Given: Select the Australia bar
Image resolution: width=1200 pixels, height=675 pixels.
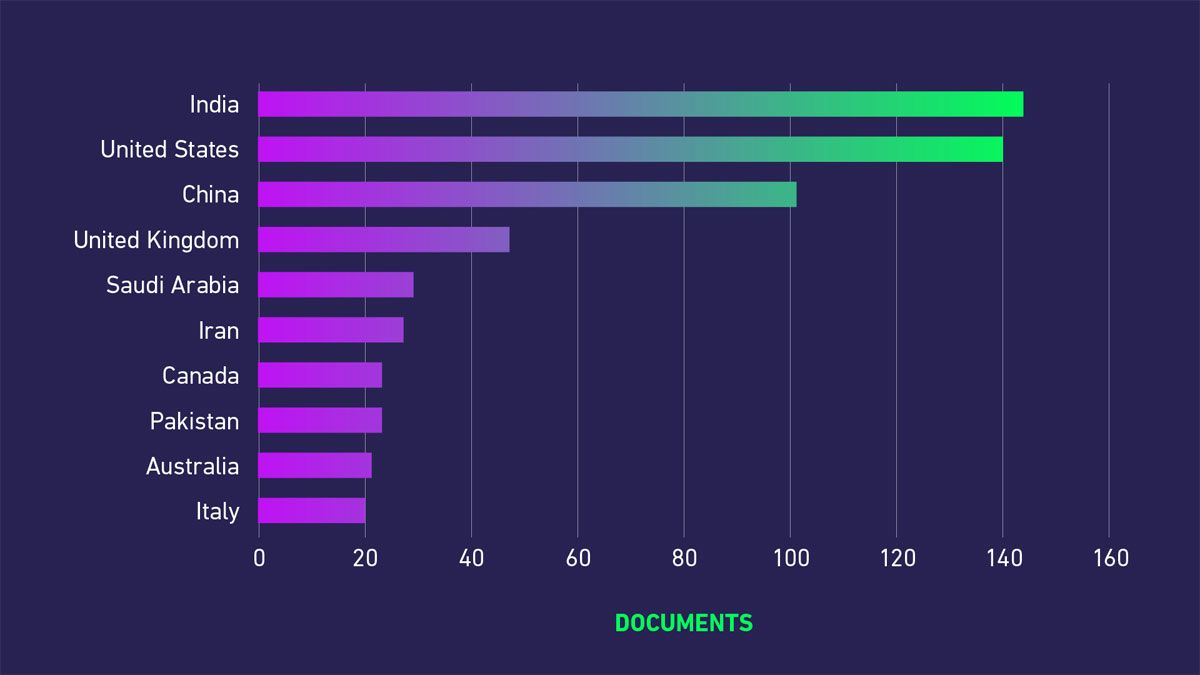Looking at the screenshot, I should click(315, 466).
